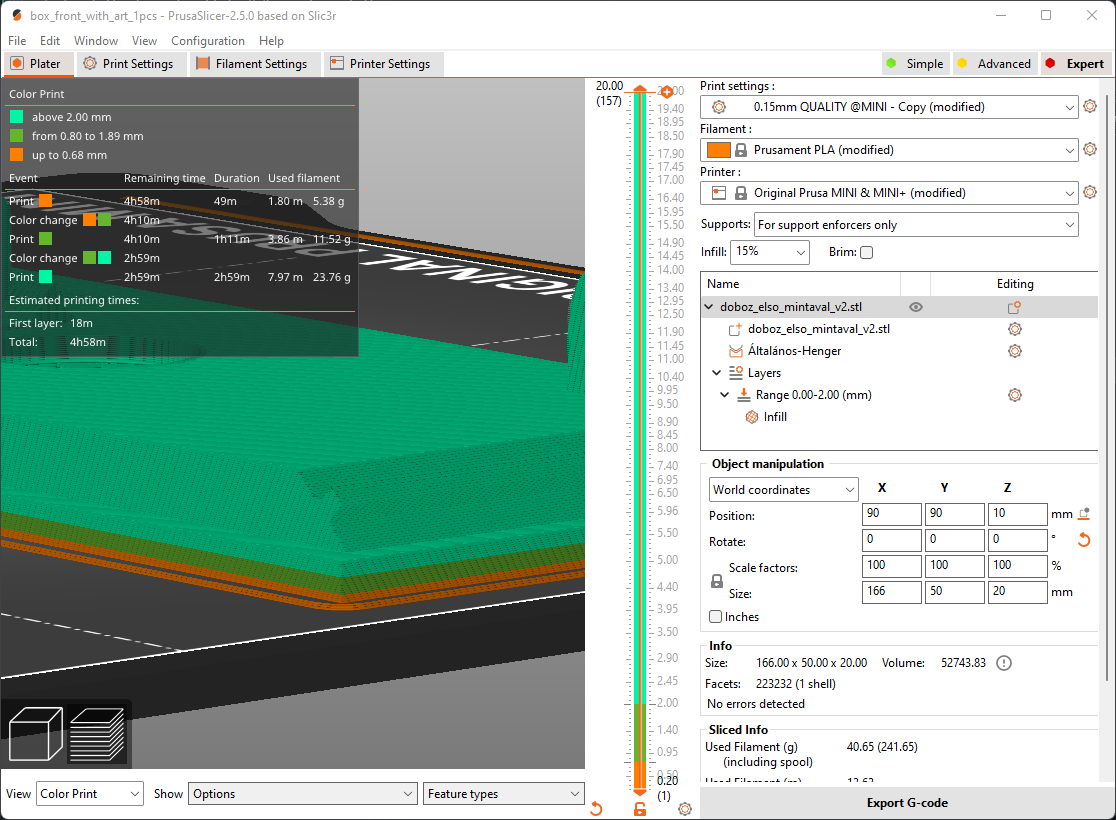Click the filament preset edit gear icon

(1090, 149)
